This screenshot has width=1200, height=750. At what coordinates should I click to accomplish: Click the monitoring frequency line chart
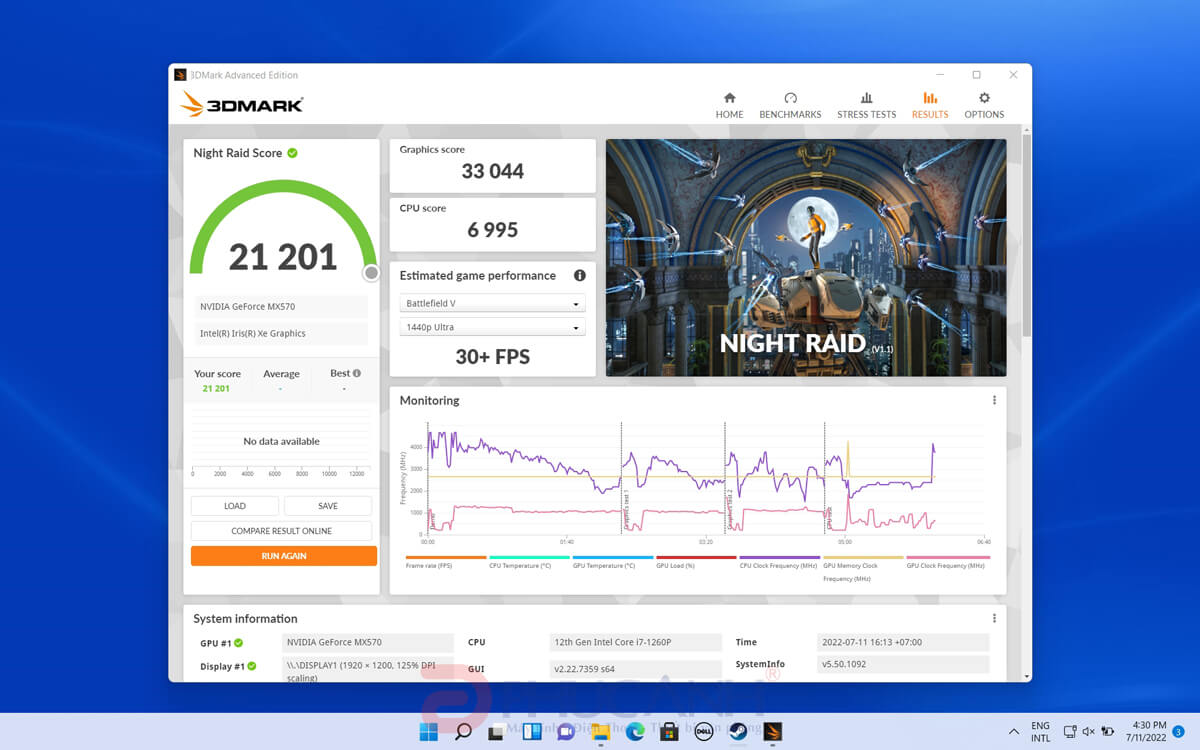point(705,478)
